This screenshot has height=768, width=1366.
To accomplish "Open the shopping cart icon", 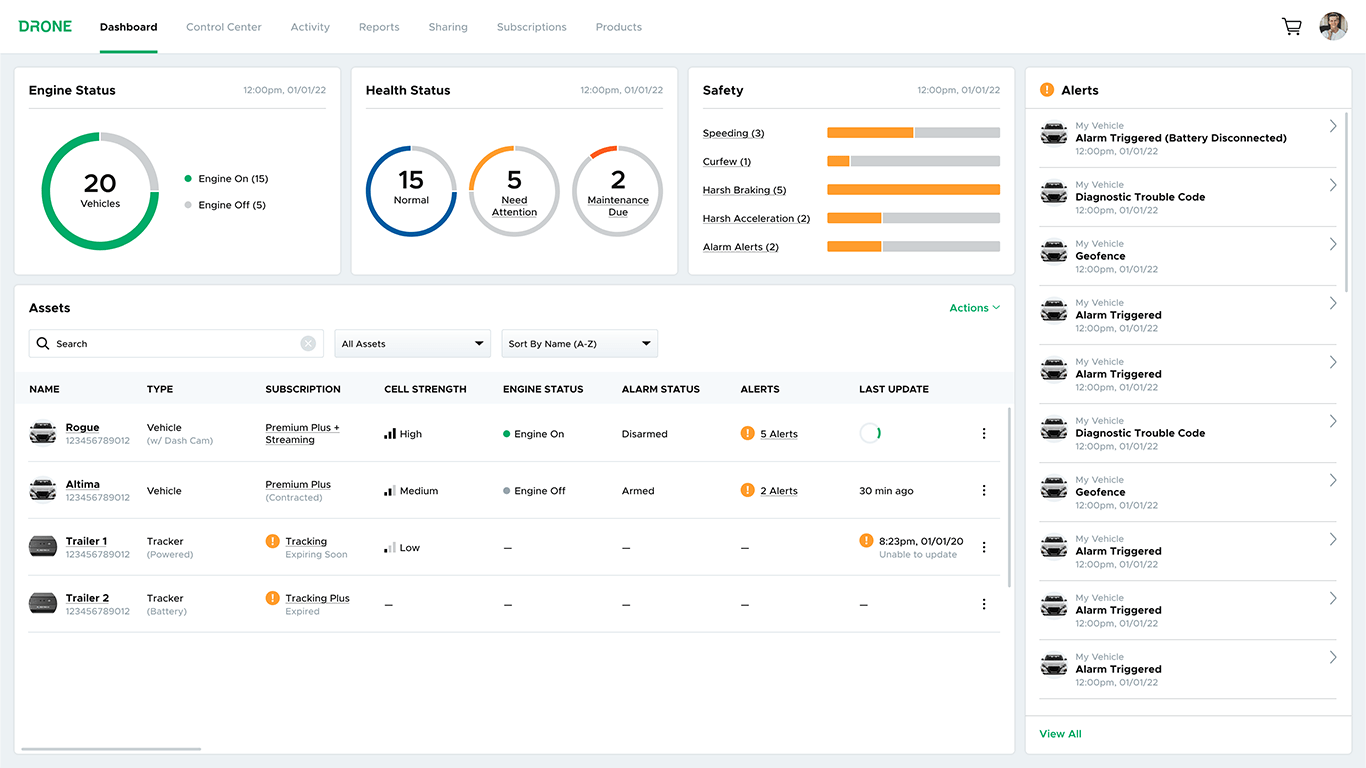I will click(1291, 26).
